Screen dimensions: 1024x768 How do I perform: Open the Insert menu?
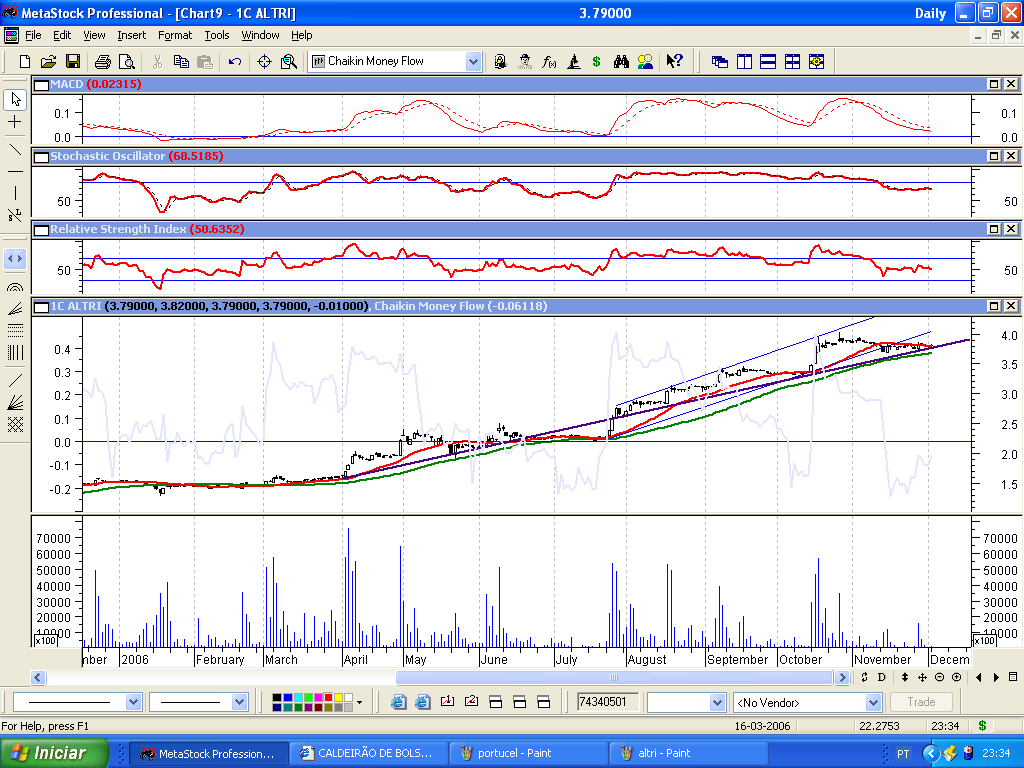tap(131, 35)
